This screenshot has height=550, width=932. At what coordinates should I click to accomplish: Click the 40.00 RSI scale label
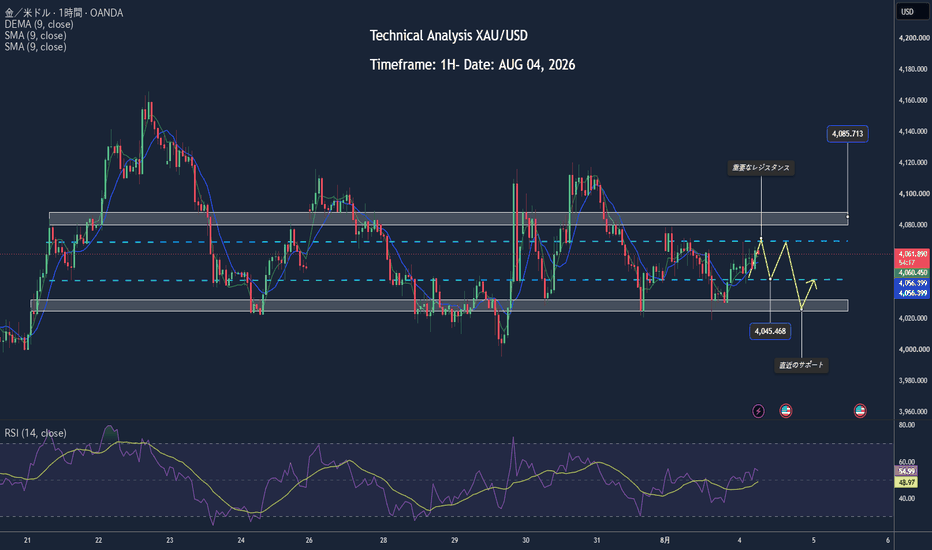906,499
